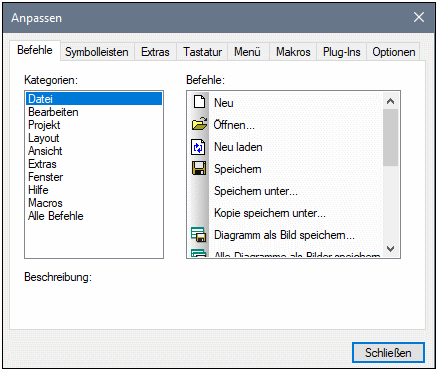This screenshot has width=438, height=371.
Task: Click the Befehle list scrollbar thumb
Action: (x=390, y=137)
